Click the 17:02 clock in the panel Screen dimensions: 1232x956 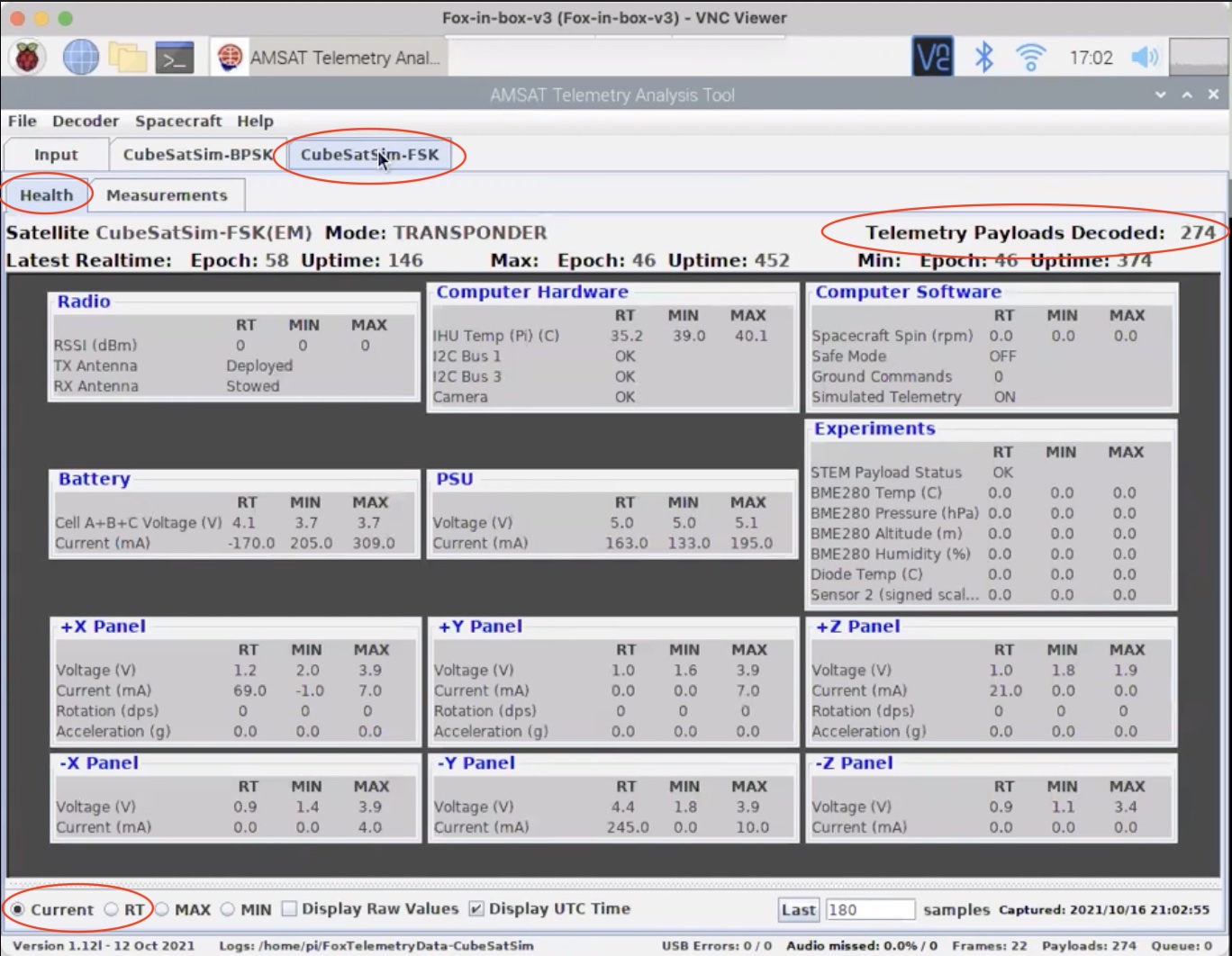pyautogui.click(x=1091, y=58)
